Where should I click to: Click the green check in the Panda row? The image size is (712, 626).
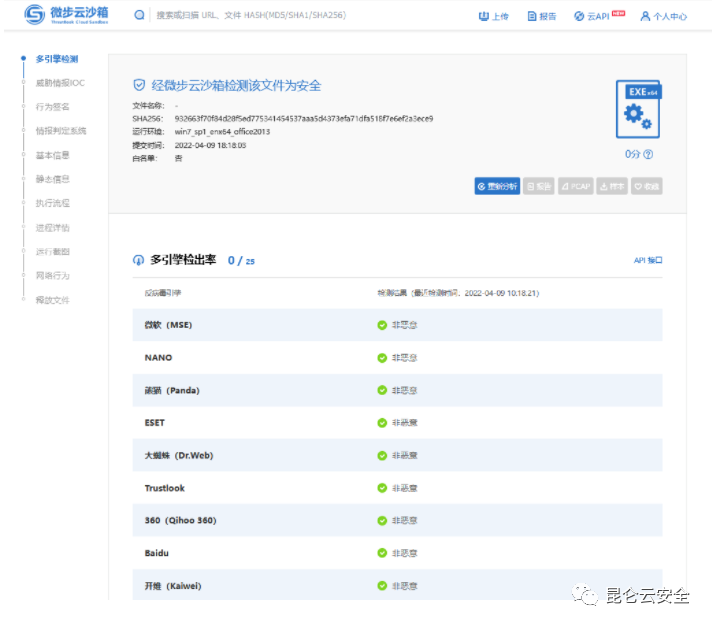coord(382,390)
